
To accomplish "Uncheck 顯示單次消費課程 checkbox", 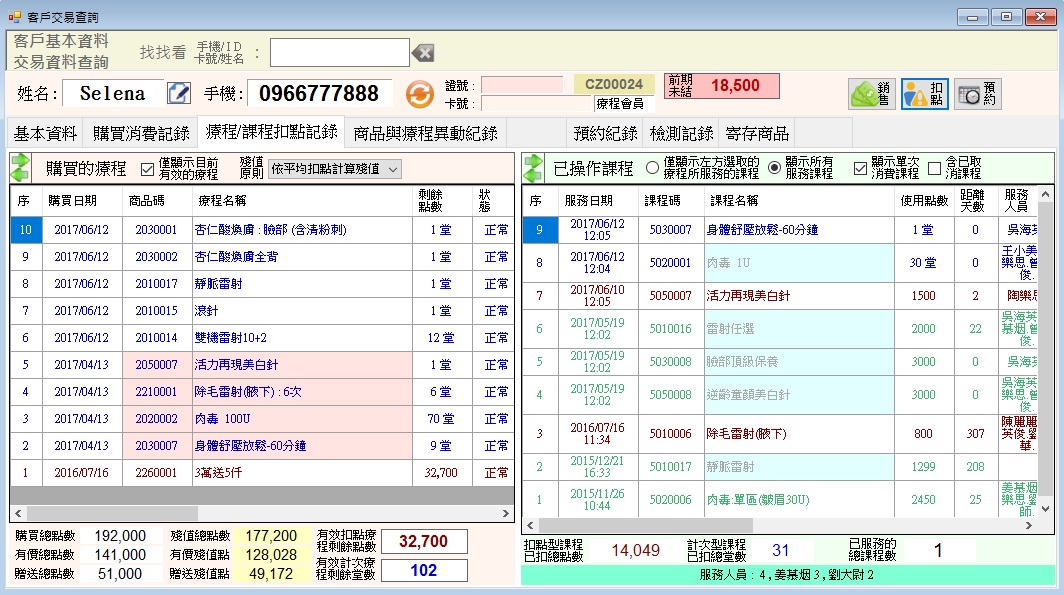I will pos(860,168).
